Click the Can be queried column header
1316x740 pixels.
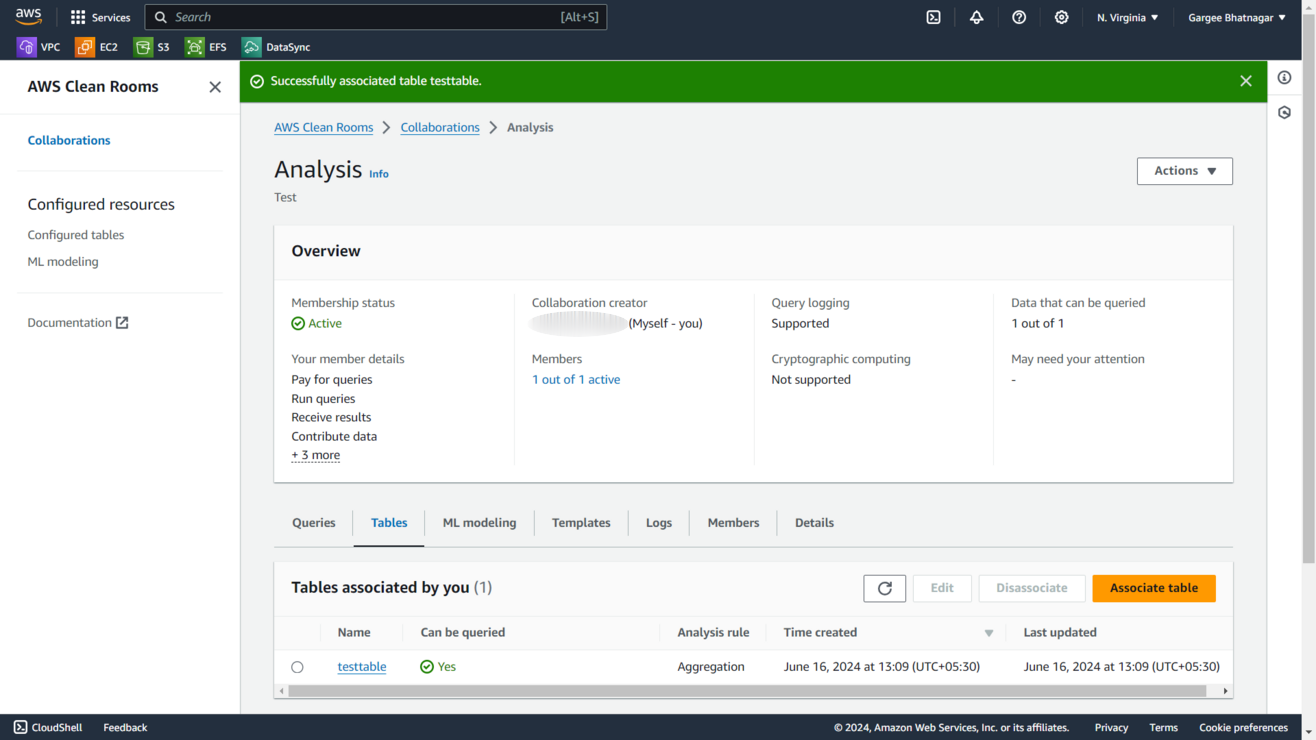pos(463,633)
